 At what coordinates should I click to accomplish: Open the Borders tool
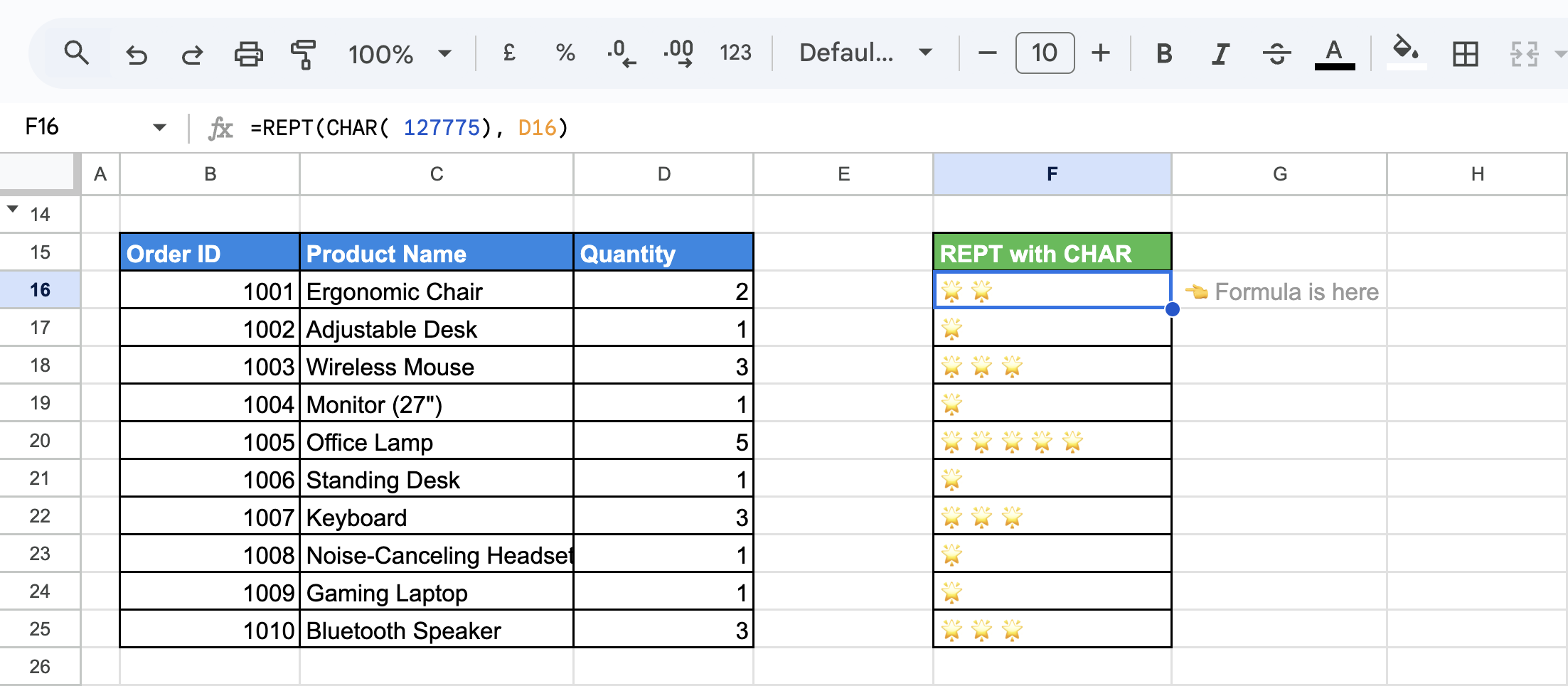point(1465,54)
